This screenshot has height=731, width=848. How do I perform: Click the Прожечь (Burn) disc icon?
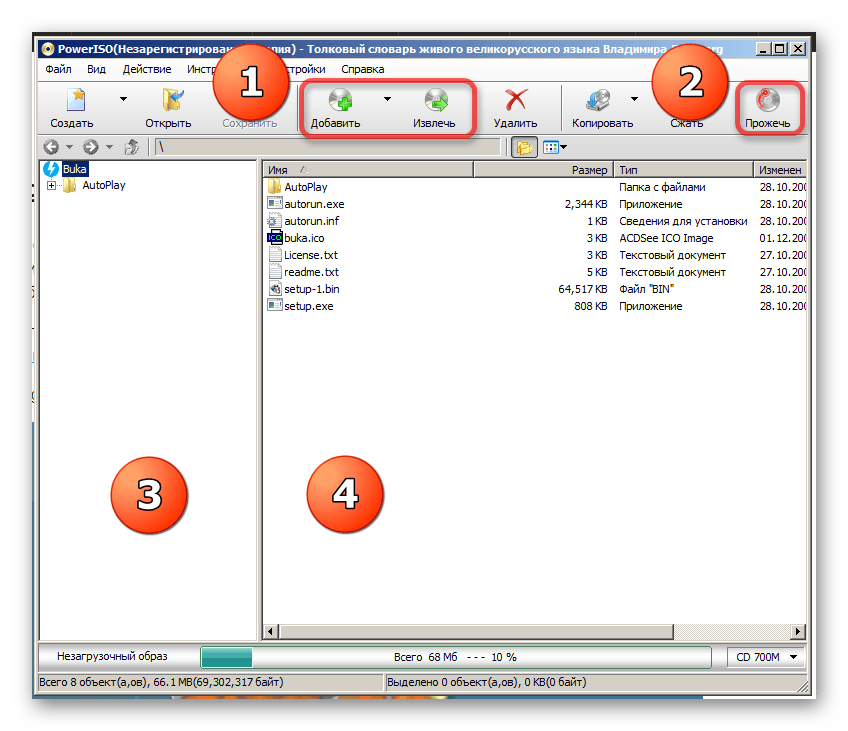coord(768,101)
